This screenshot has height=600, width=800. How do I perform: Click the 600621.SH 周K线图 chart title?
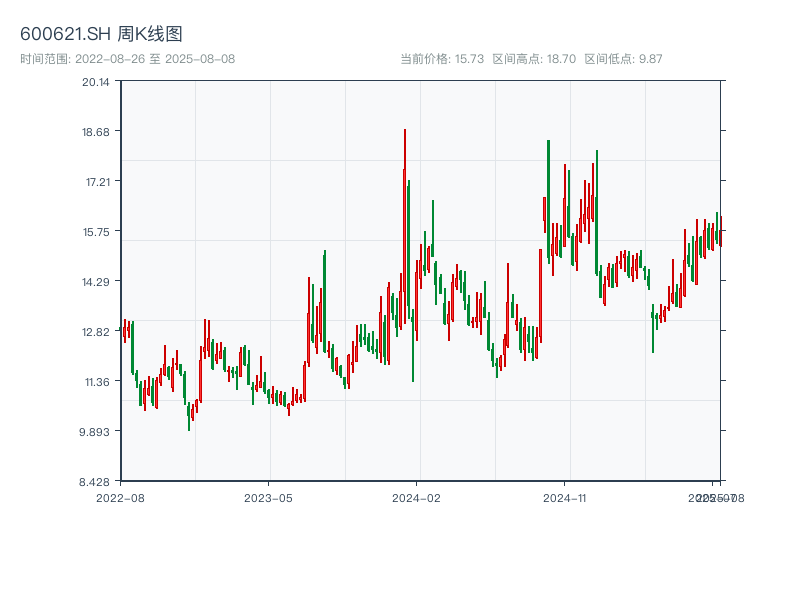click(101, 35)
